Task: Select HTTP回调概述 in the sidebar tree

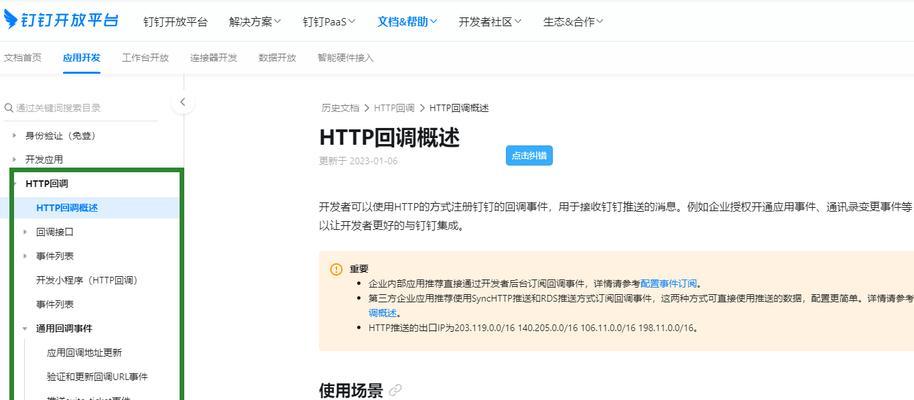Action: 67,208
